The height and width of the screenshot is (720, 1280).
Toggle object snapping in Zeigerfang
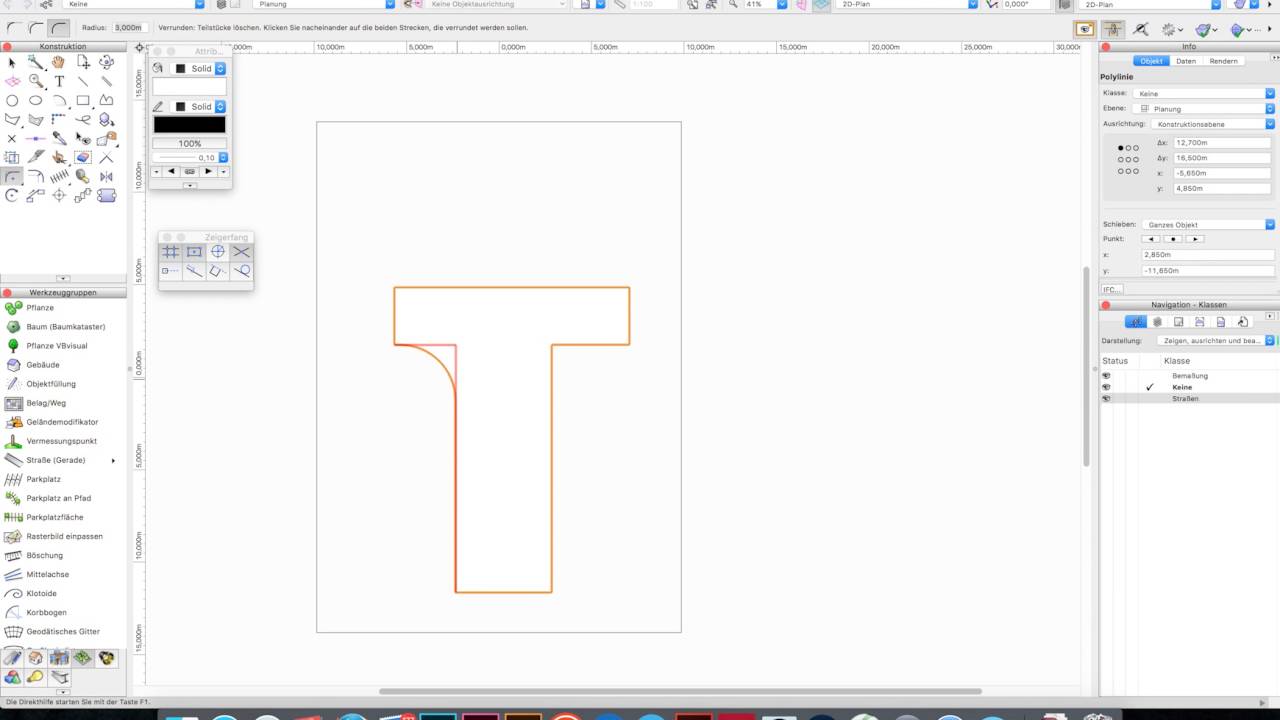[194, 252]
